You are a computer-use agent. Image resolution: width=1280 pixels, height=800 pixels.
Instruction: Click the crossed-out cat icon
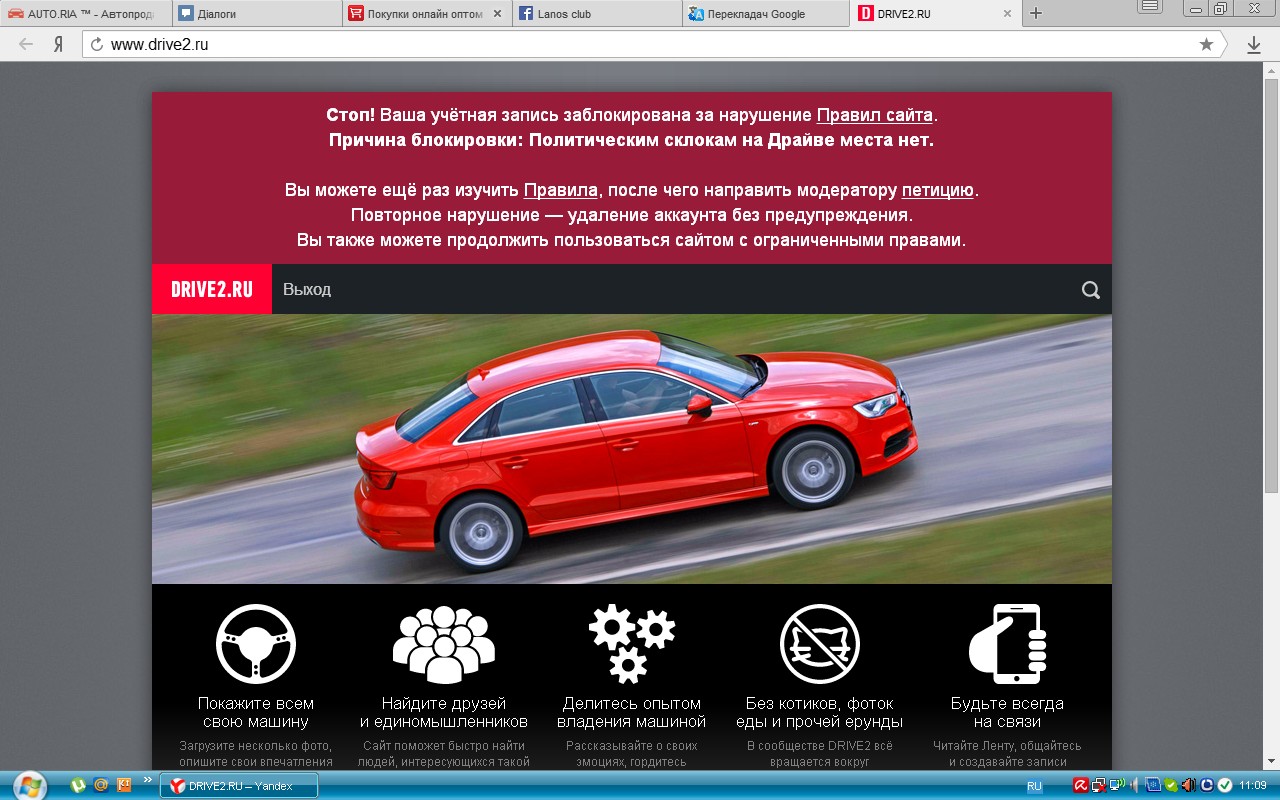(820, 643)
